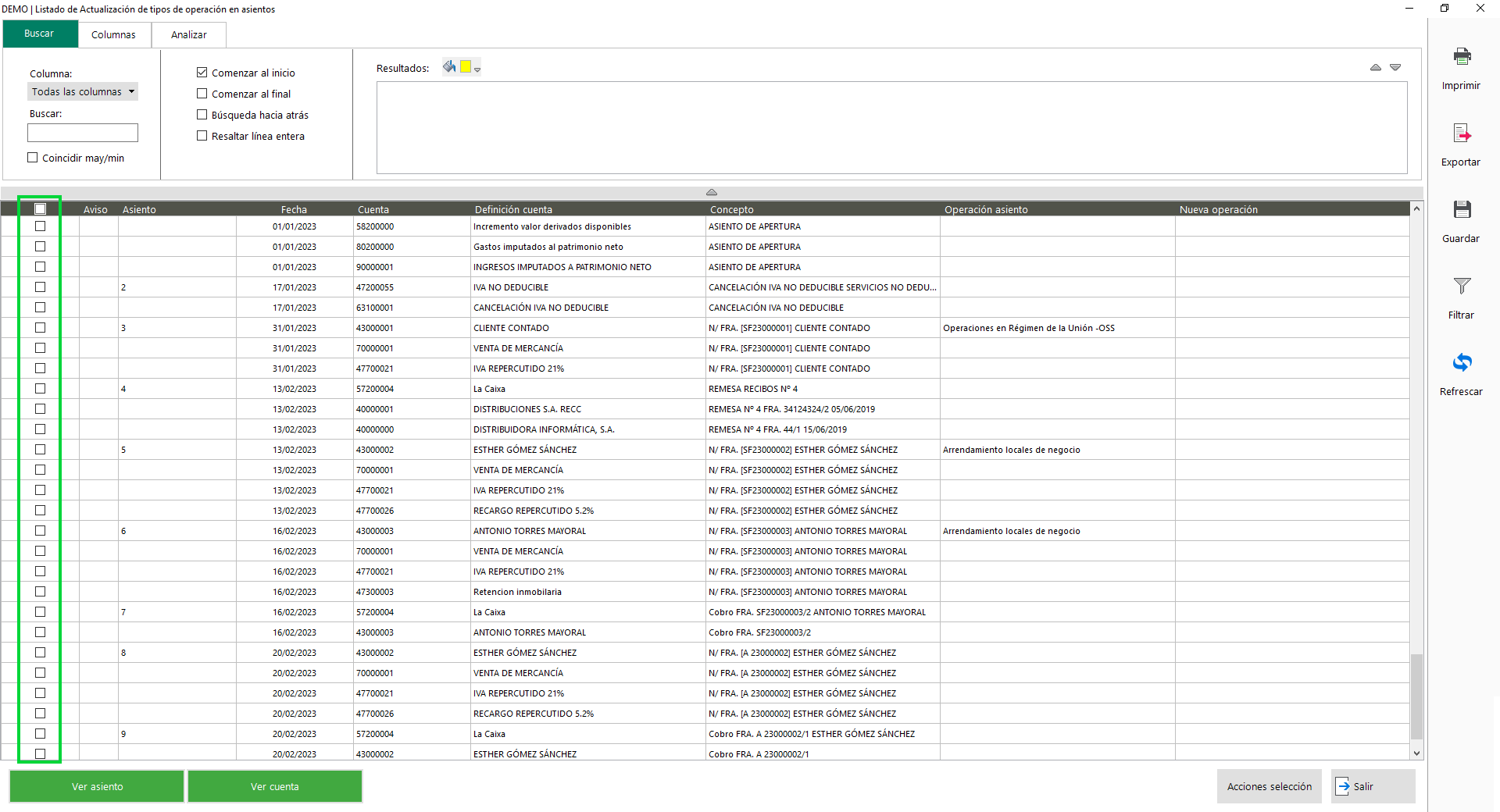
Task: Select 'Gastos imputados al patrimonio neto' cell
Action: 588,247
